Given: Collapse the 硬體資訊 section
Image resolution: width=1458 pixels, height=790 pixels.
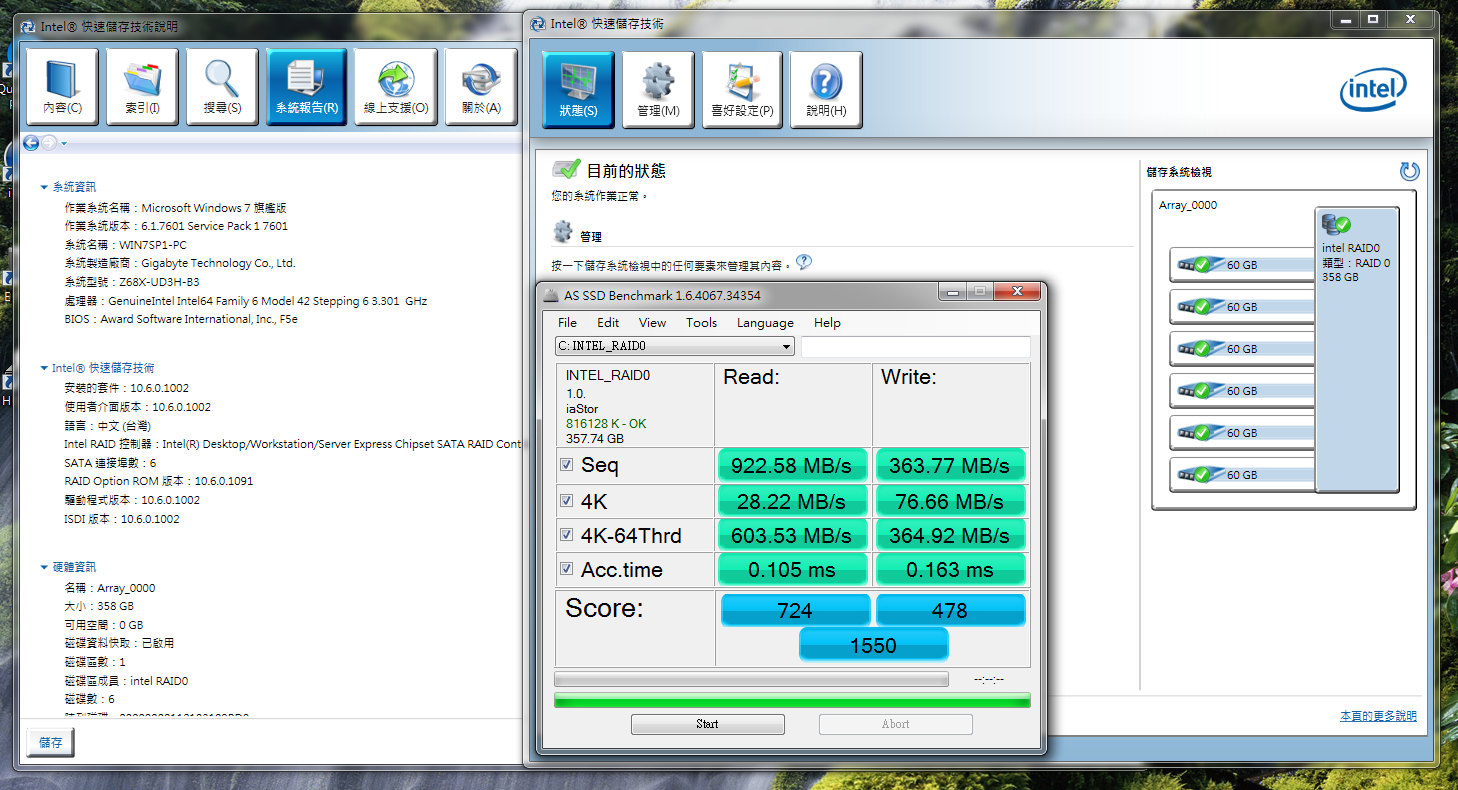Looking at the screenshot, I should point(44,567).
